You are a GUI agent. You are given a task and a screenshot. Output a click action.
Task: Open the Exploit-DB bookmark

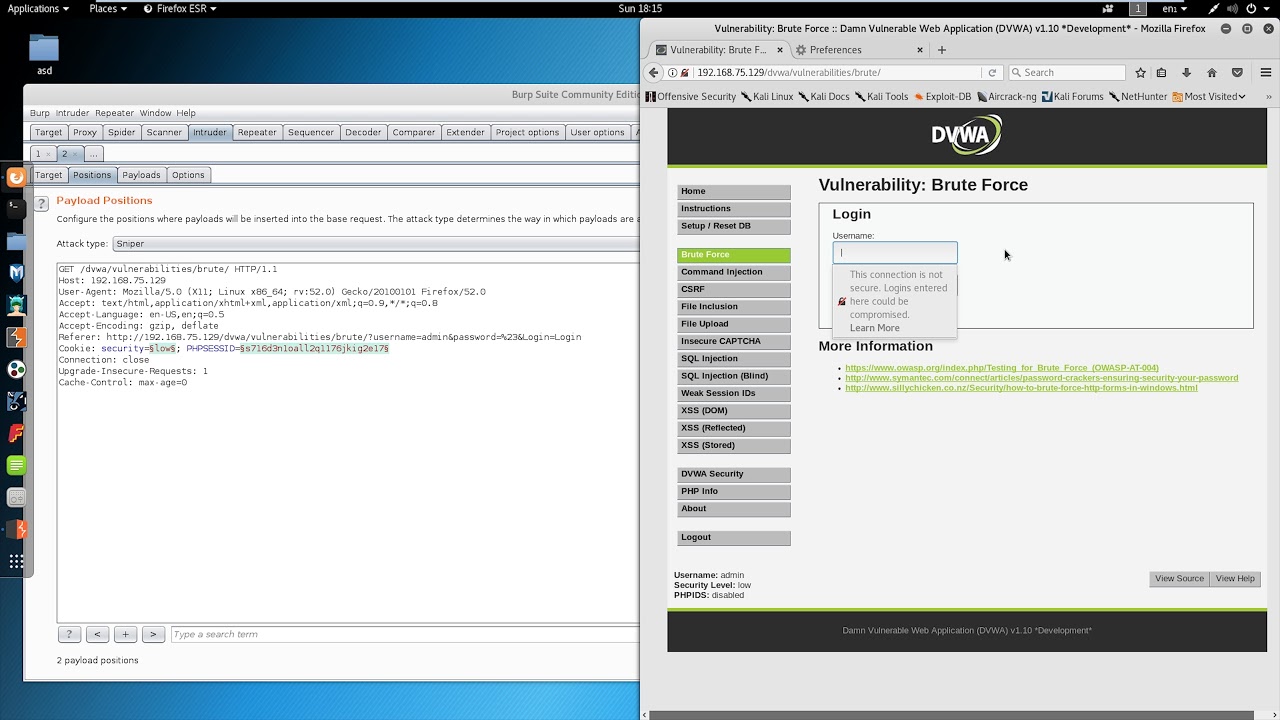[941, 96]
